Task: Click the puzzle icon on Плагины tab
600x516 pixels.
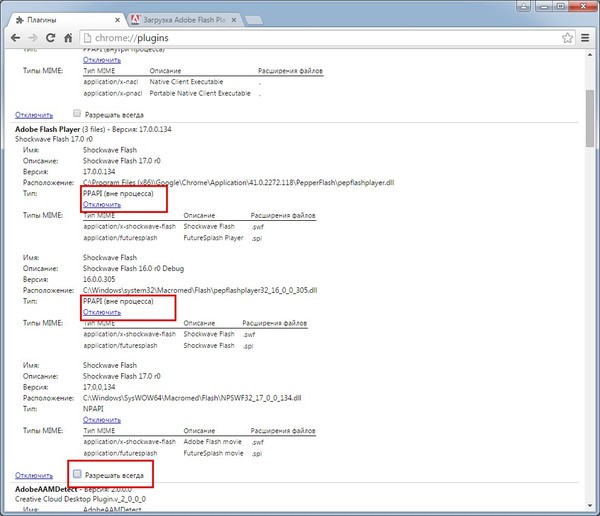Action: (19, 20)
